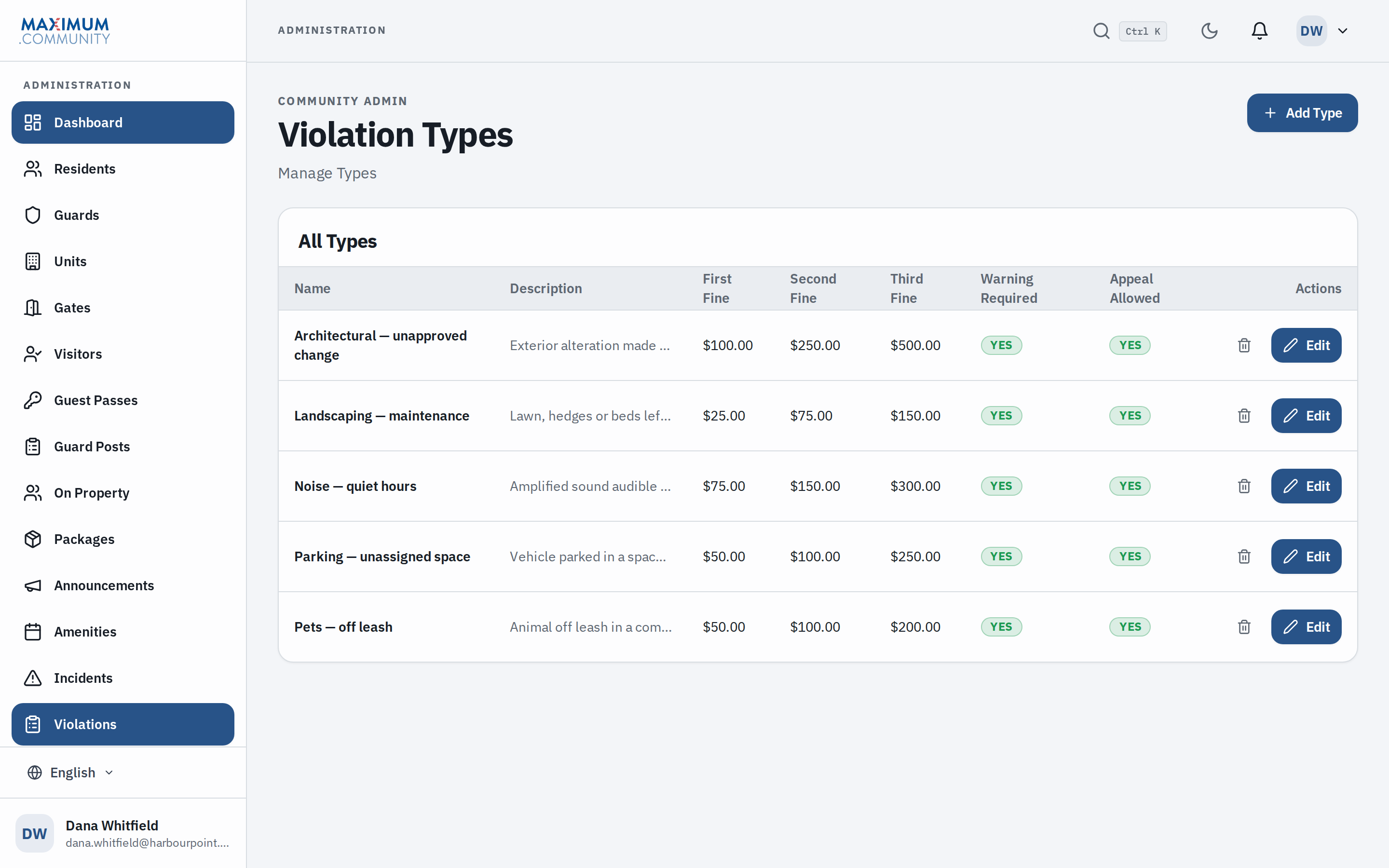This screenshot has width=1389, height=868.
Task: Click the Maximum Community logo
Action: (65, 31)
